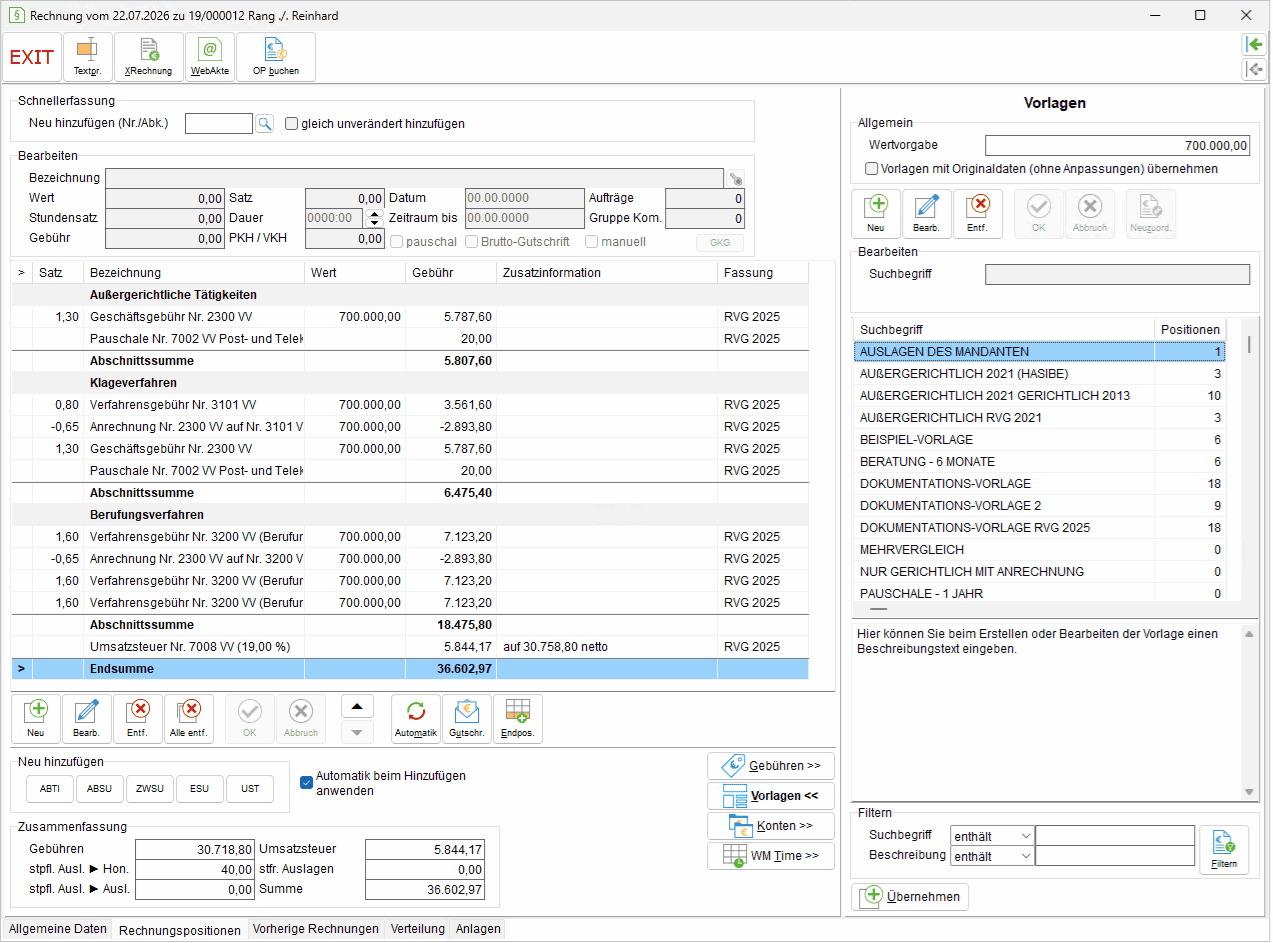This screenshot has width=1273, height=943.
Task: Create a new template in Vorlagen panel
Action: point(876,214)
